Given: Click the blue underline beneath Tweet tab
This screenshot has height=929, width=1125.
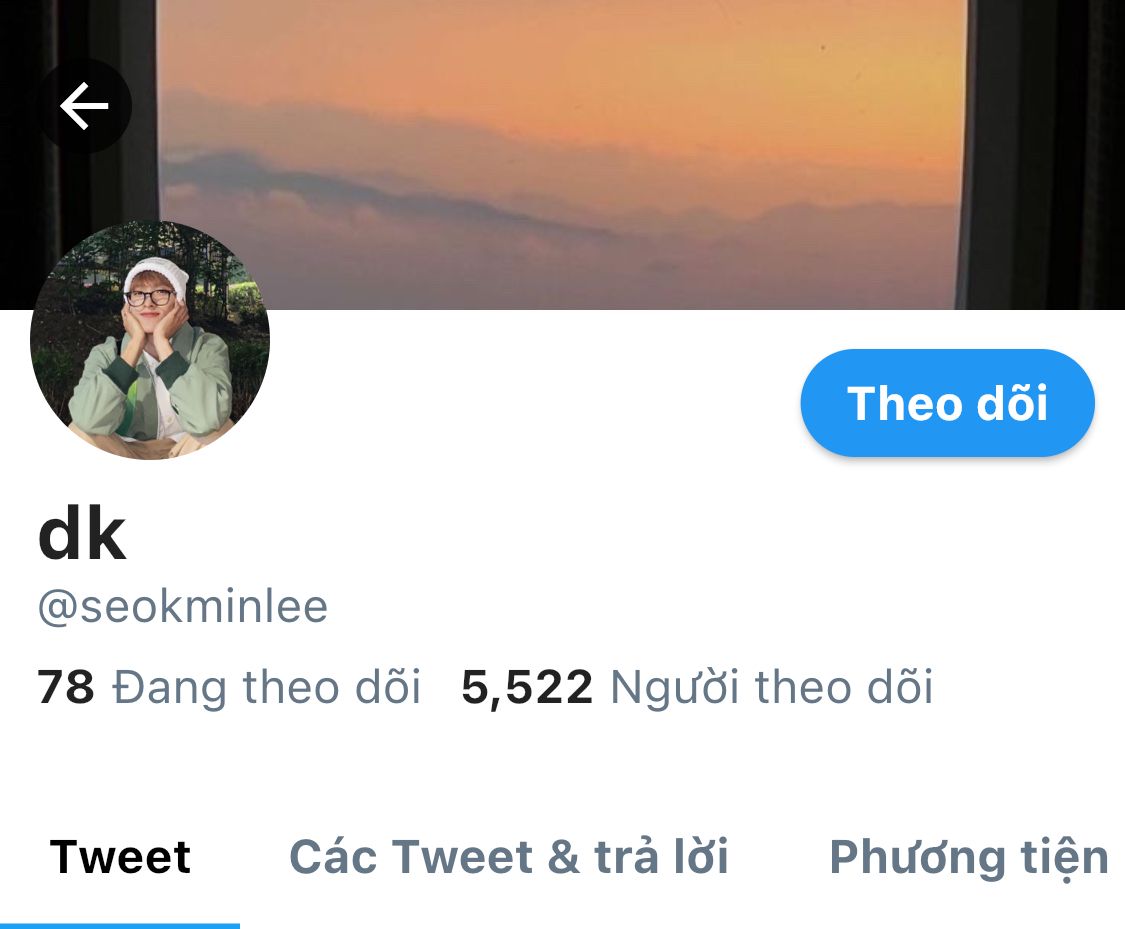Looking at the screenshot, I should (120, 926).
